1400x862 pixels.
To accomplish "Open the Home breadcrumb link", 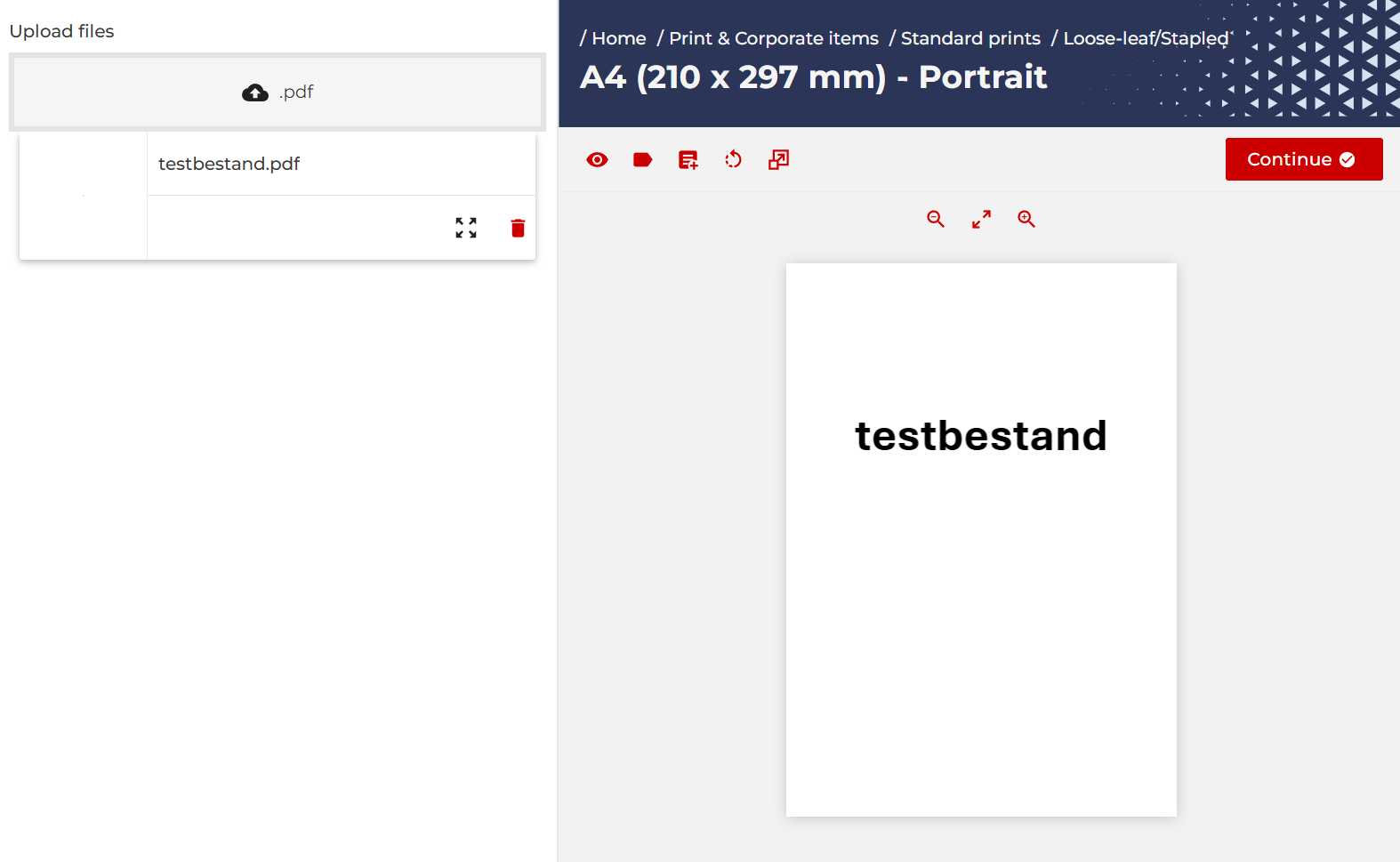I will coord(619,38).
